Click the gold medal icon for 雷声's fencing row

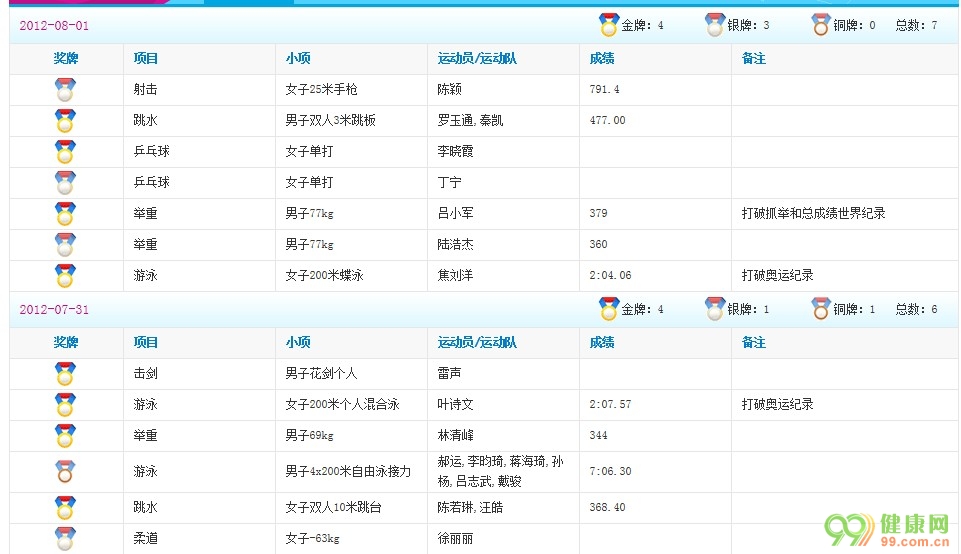[65, 374]
